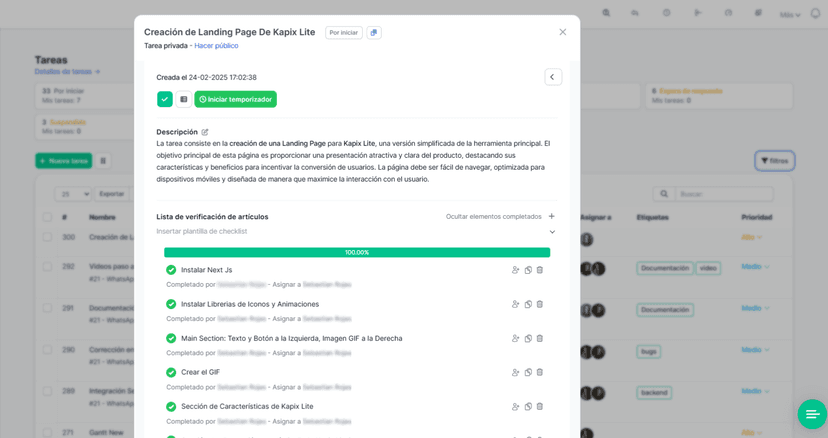Duplicate the Instalar Next Js item
Viewport: 828px width, 438px height.
pyautogui.click(x=528, y=270)
